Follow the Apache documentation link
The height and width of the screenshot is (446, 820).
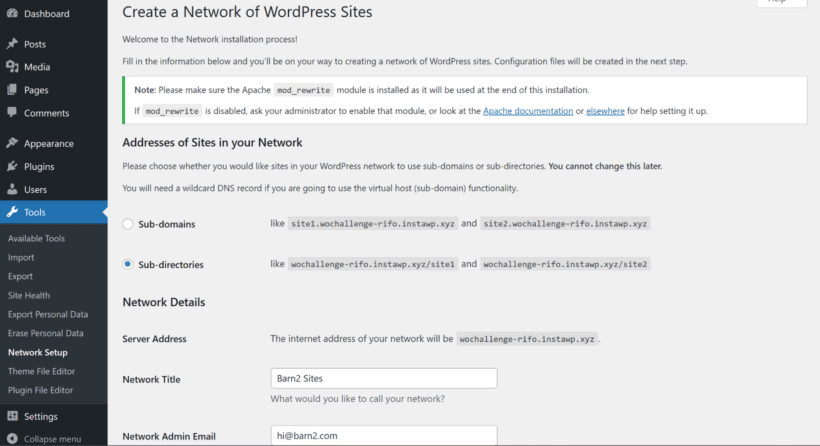tap(528, 111)
